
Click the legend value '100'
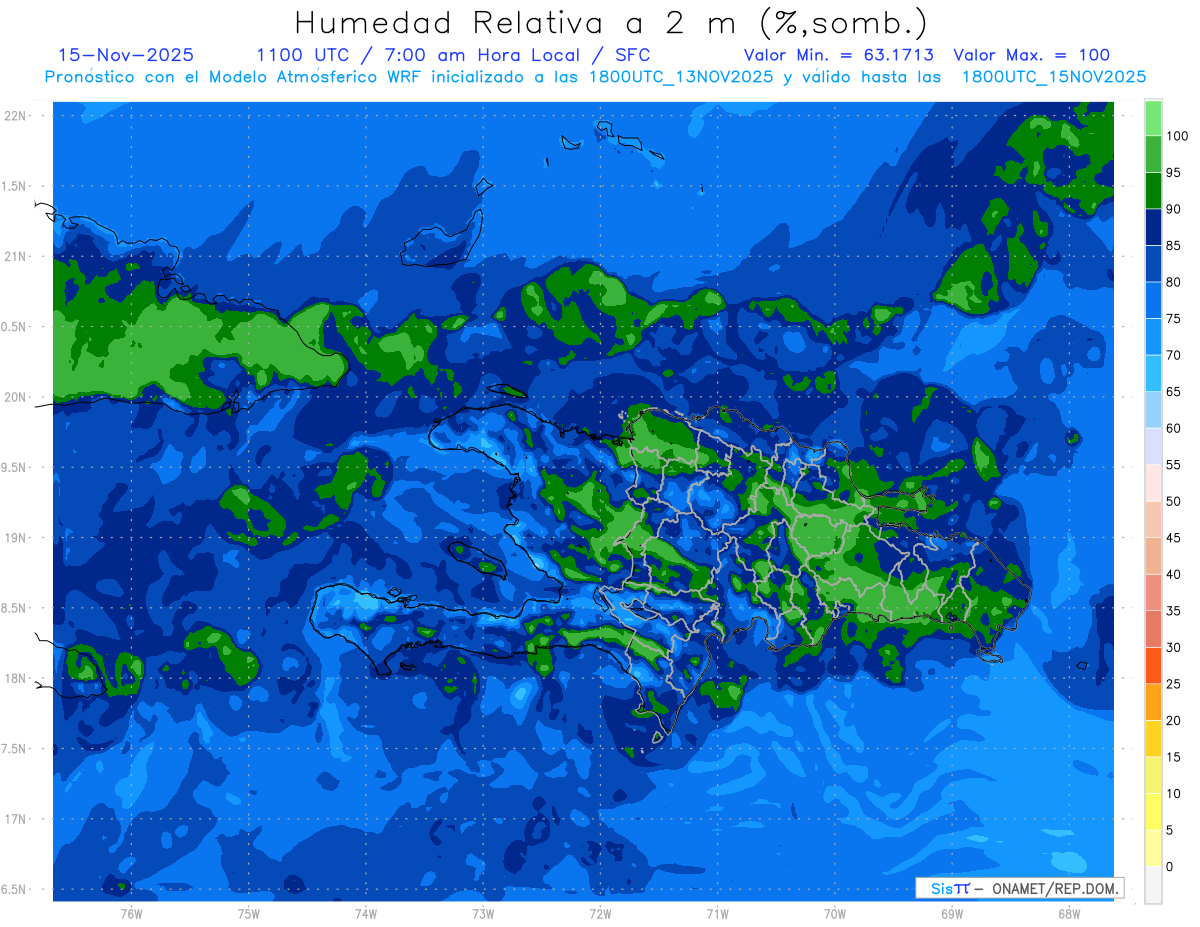click(1176, 136)
